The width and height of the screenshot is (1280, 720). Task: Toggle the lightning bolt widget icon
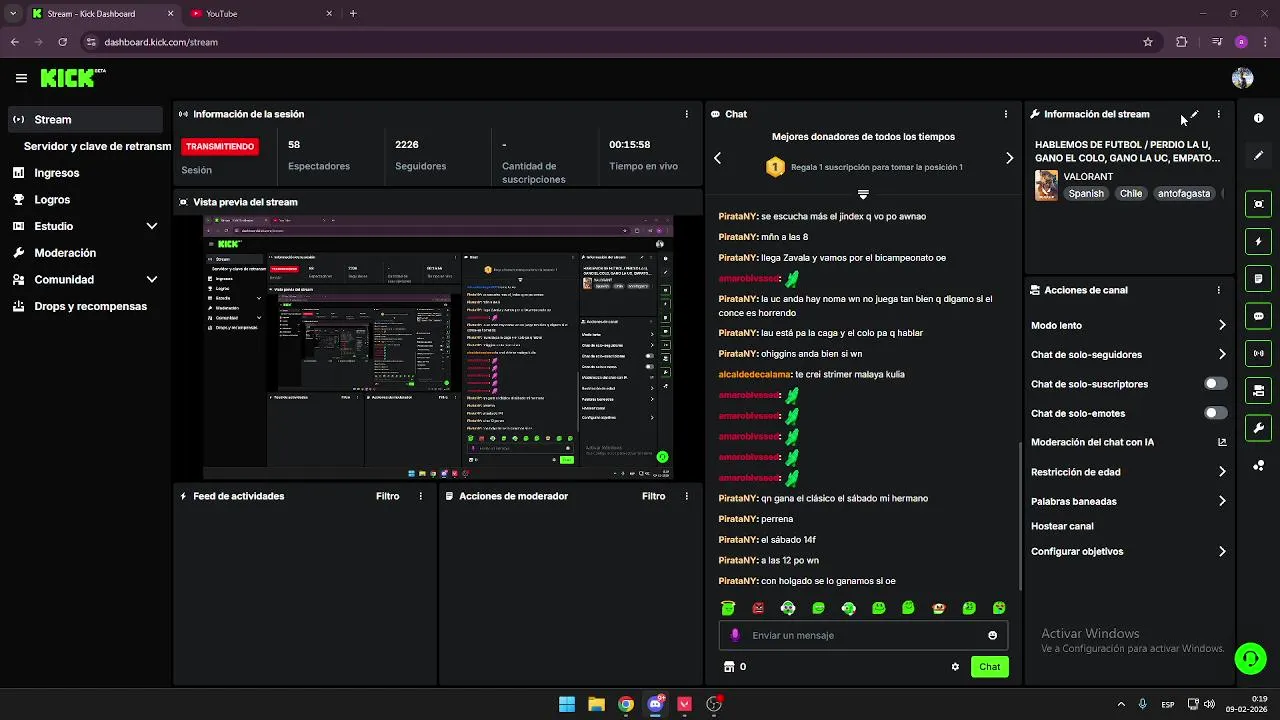1258,241
